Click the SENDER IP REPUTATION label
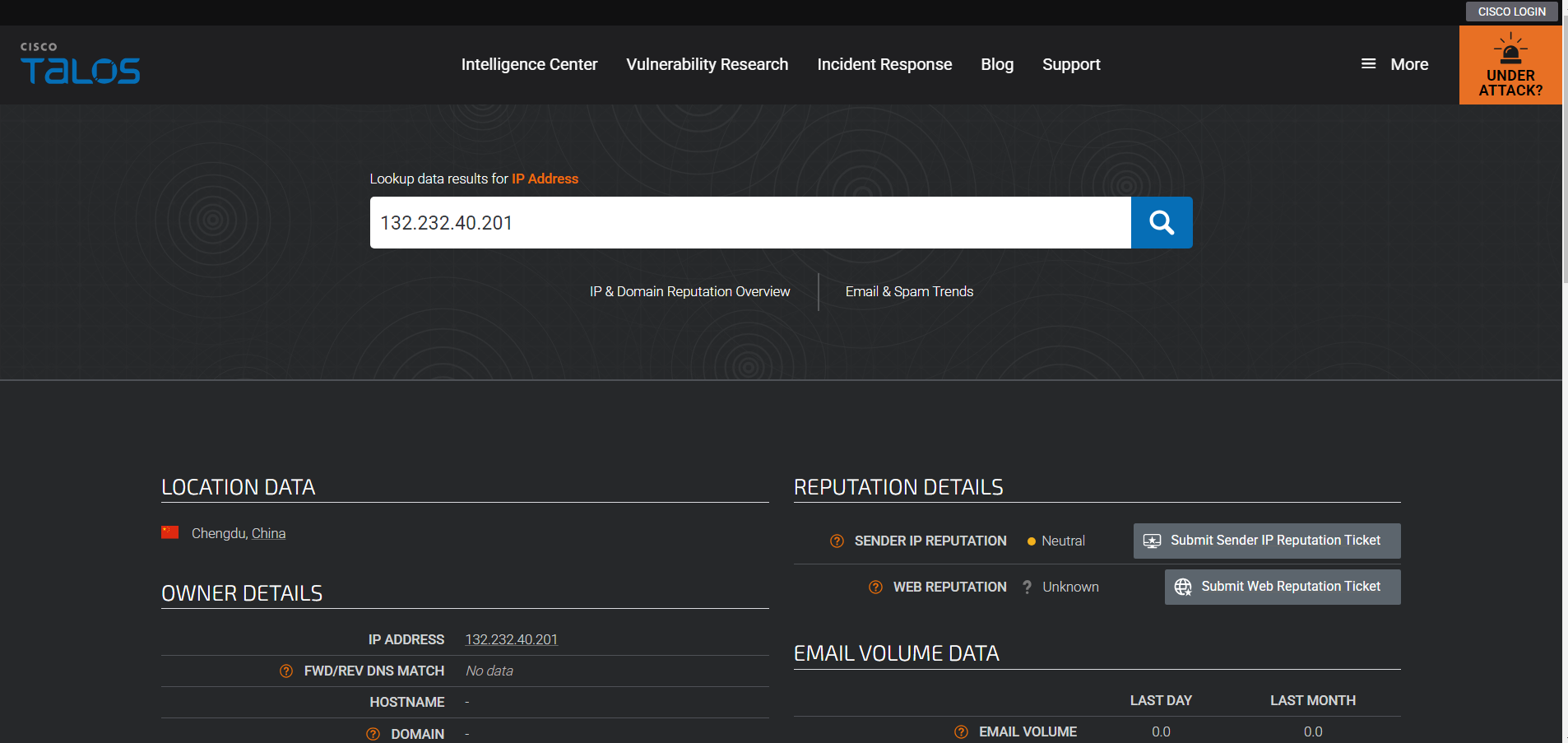Image resolution: width=1568 pixels, height=743 pixels. [930, 541]
